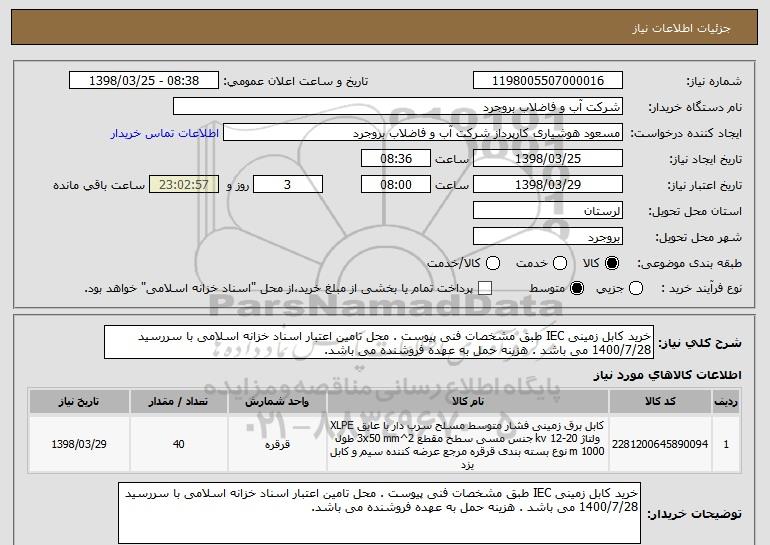Screen dimensions: 770x545
Task: Click the جزئیات اطلاعات نیاز header title
Action: pyautogui.click(x=681, y=28)
